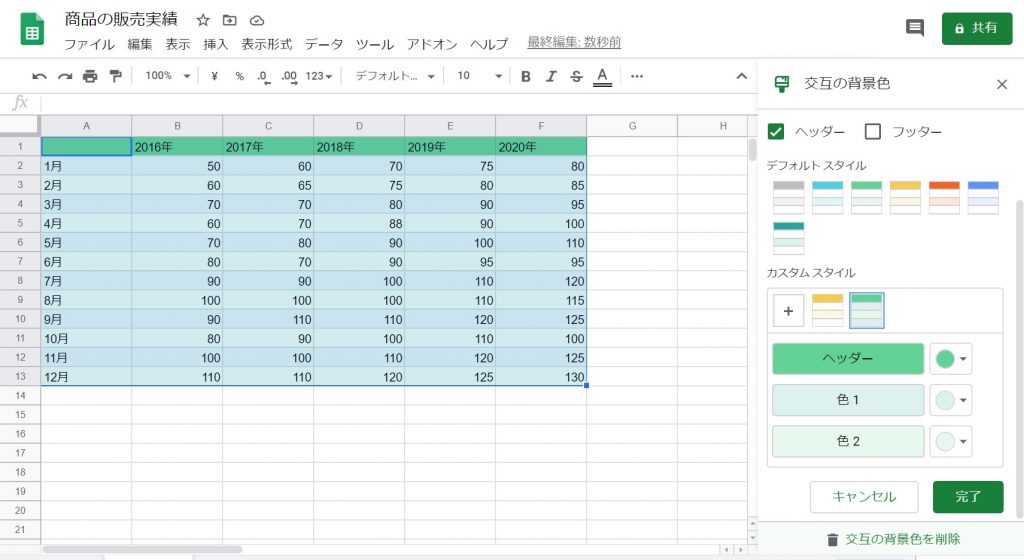The width and height of the screenshot is (1024, 560).
Task: Open the ヘッダー color dropdown
Action: click(x=951, y=359)
